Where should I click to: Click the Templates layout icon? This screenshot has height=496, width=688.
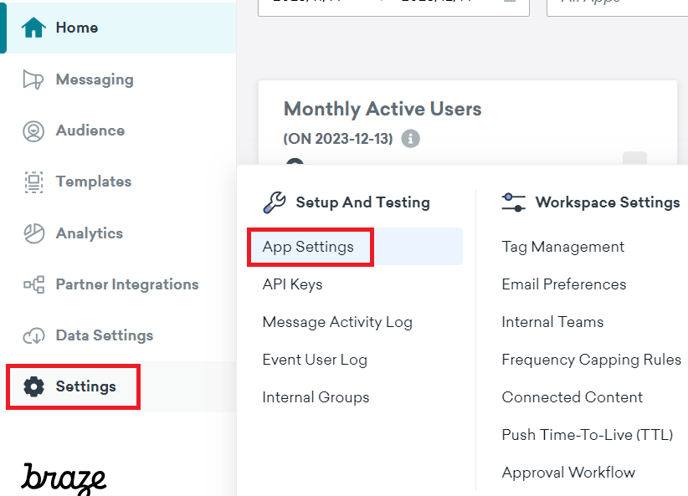34,182
